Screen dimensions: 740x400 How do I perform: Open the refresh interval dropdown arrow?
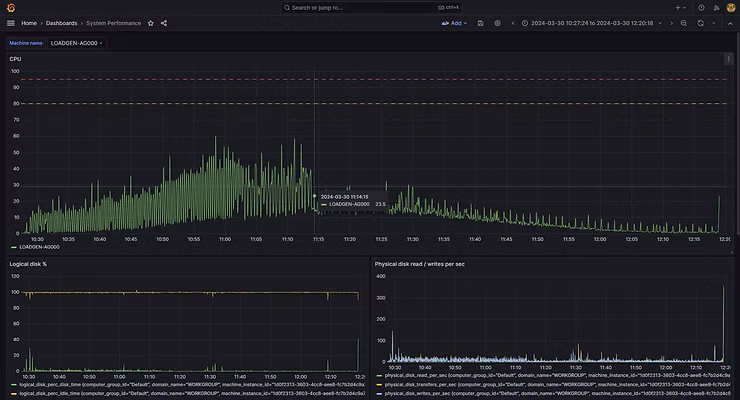click(x=714, y=23)
